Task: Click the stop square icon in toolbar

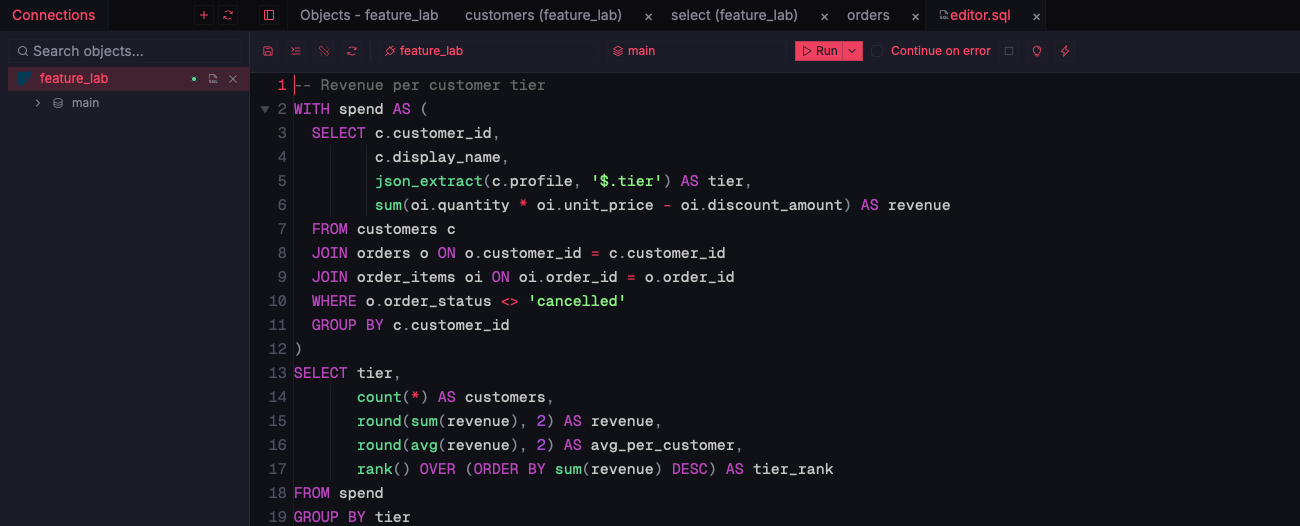Action: click(1009, 51)
